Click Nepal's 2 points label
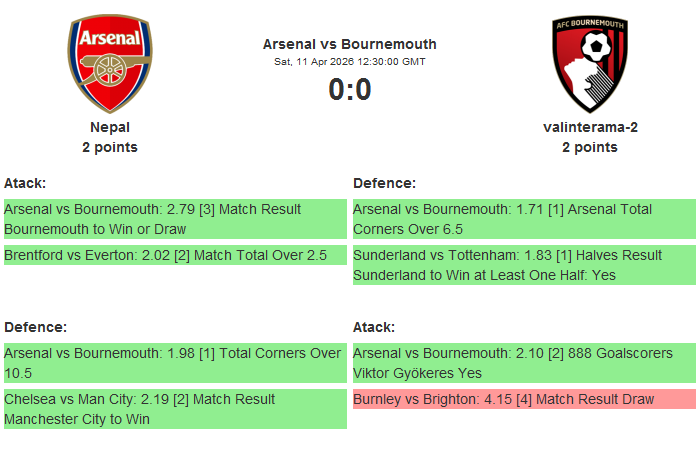 tap(110, 147)
